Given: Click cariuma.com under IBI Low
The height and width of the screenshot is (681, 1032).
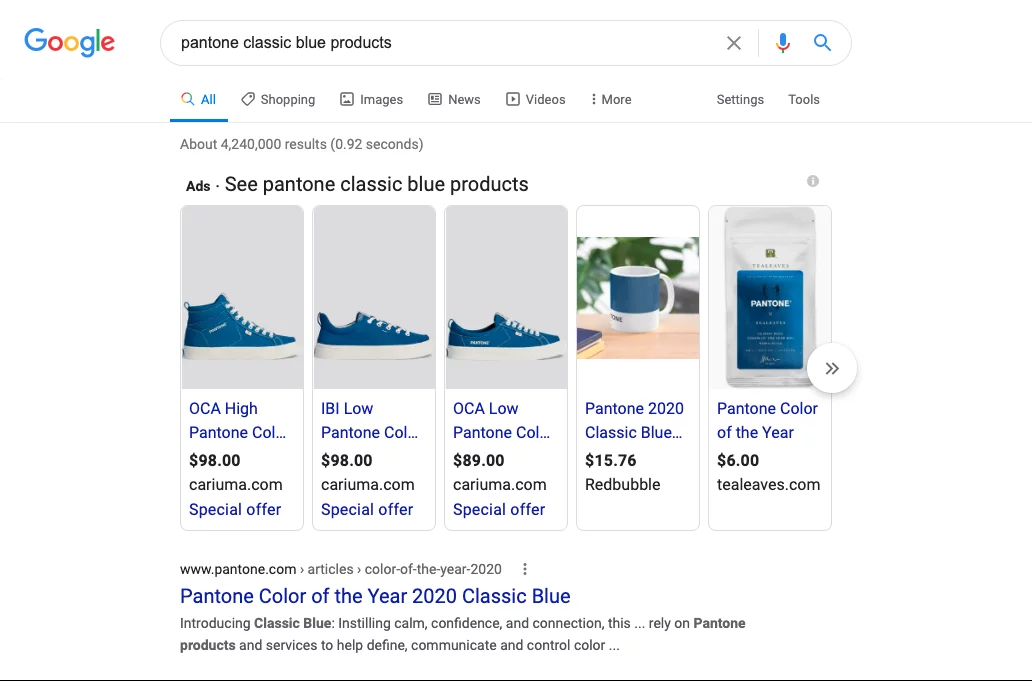Looking at the screenshot, I should (368, 485).
